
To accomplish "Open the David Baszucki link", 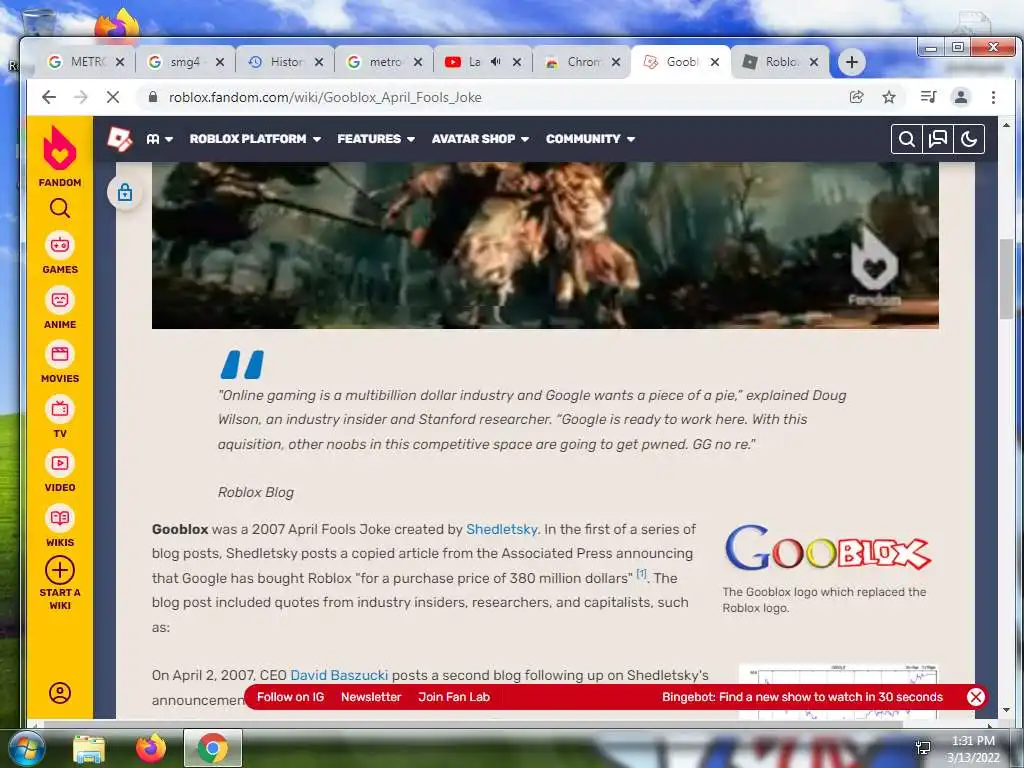I will (x=339, y=675).
